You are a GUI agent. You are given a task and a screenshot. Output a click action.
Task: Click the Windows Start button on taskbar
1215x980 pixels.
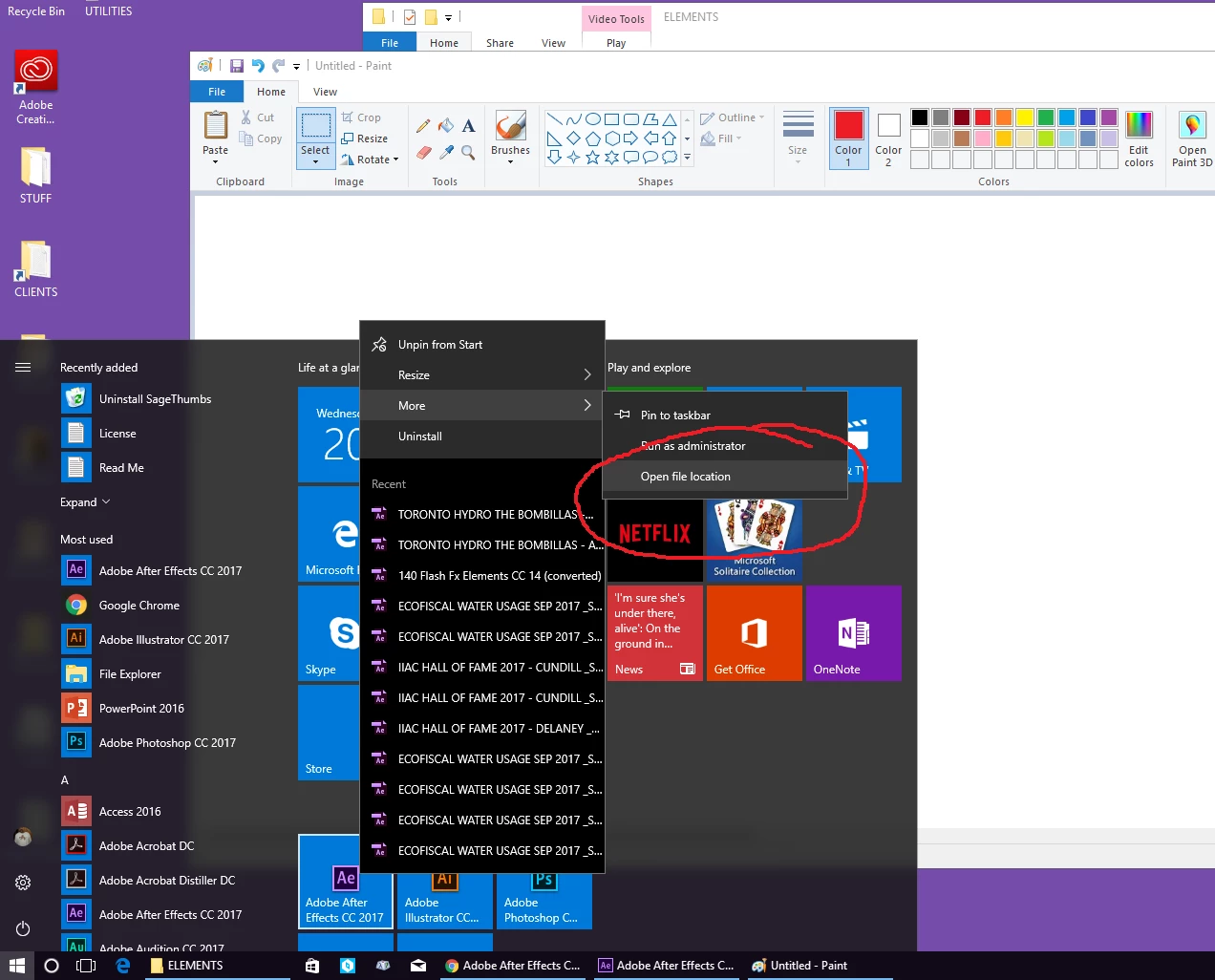pos(17,966)
